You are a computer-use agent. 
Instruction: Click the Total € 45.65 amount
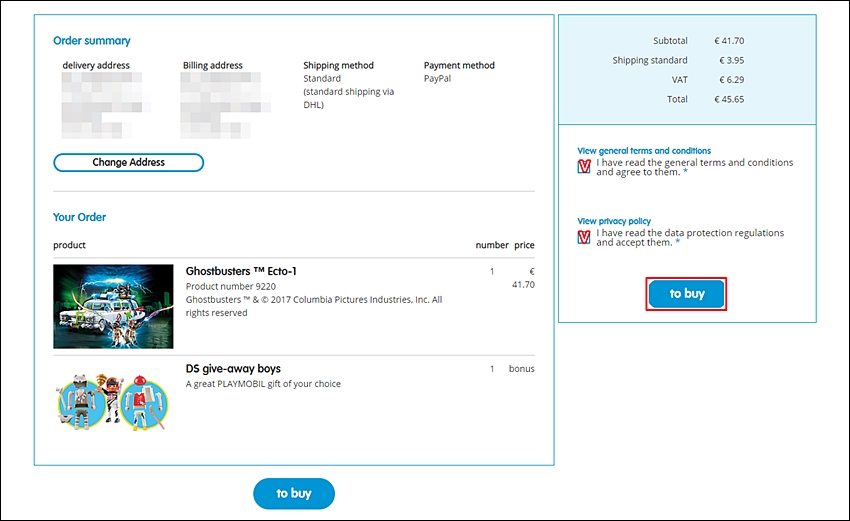[729, 99]
